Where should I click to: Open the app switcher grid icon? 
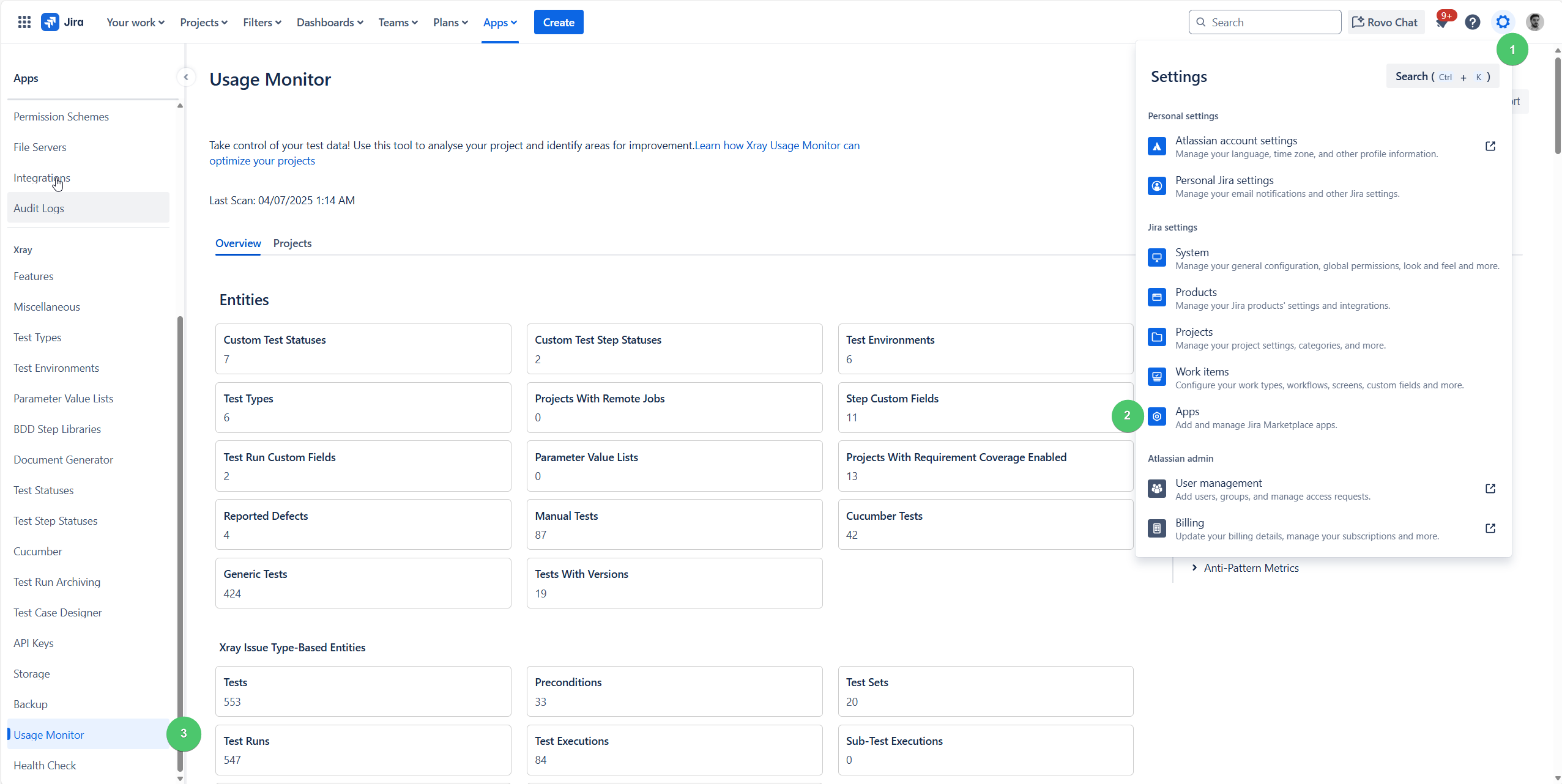pos(24,22)
